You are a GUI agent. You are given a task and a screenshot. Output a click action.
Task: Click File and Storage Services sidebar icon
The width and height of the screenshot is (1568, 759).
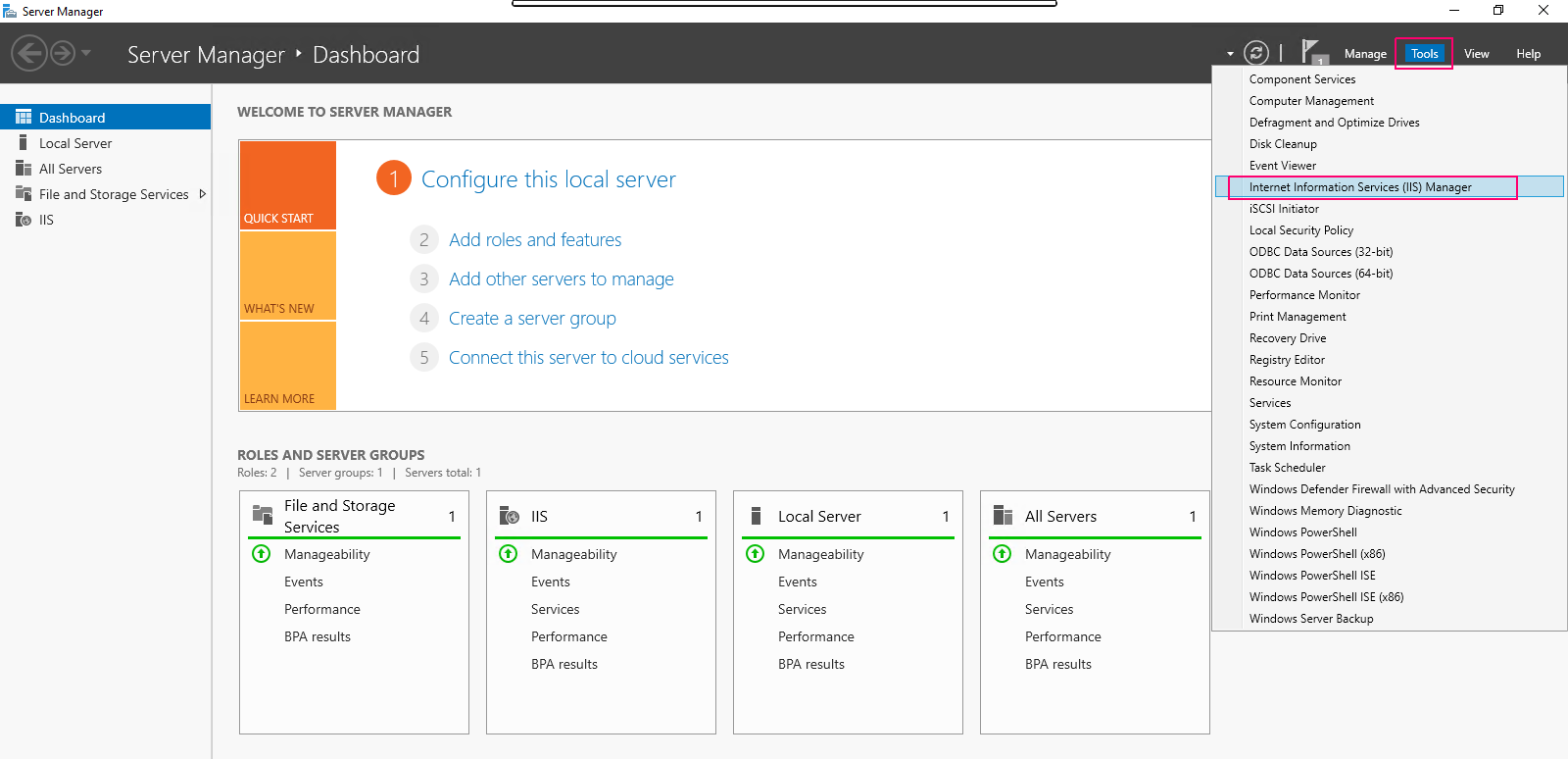pos(24,193)
